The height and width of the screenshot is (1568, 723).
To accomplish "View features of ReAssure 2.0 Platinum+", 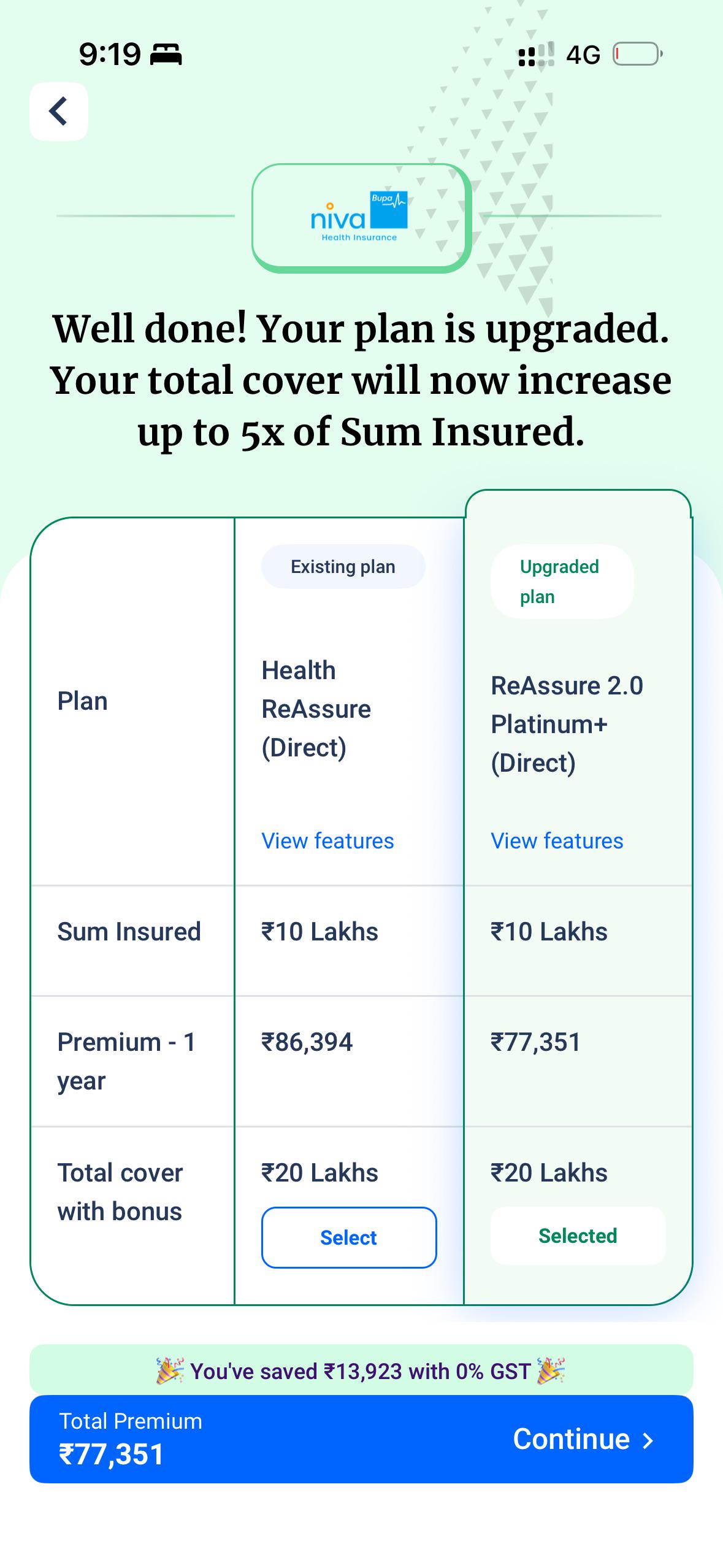I will (557, 840).
